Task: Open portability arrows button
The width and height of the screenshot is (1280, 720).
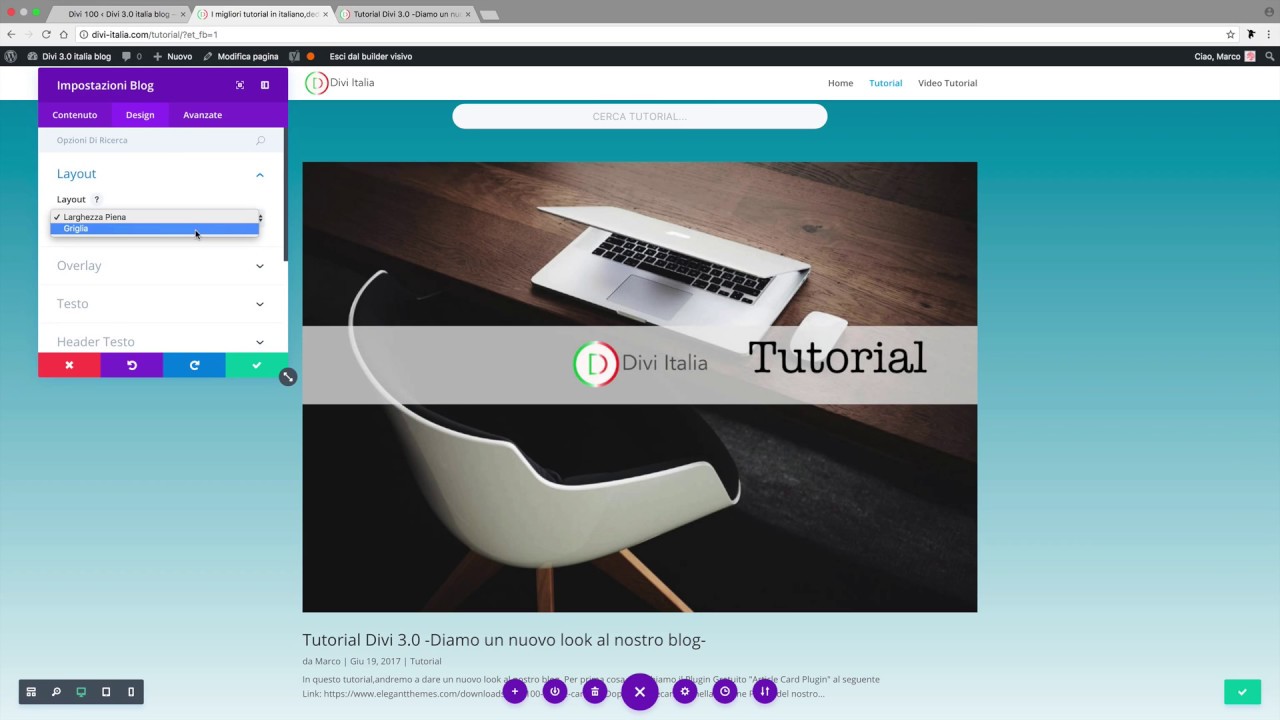Action: pos(765,691)
